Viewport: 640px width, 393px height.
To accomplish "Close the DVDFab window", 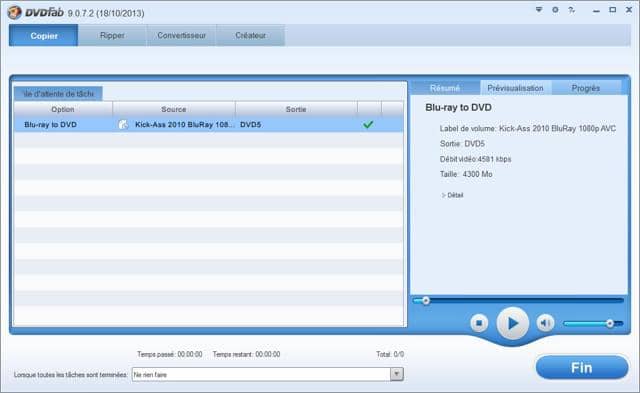I will tap(629, 10).
